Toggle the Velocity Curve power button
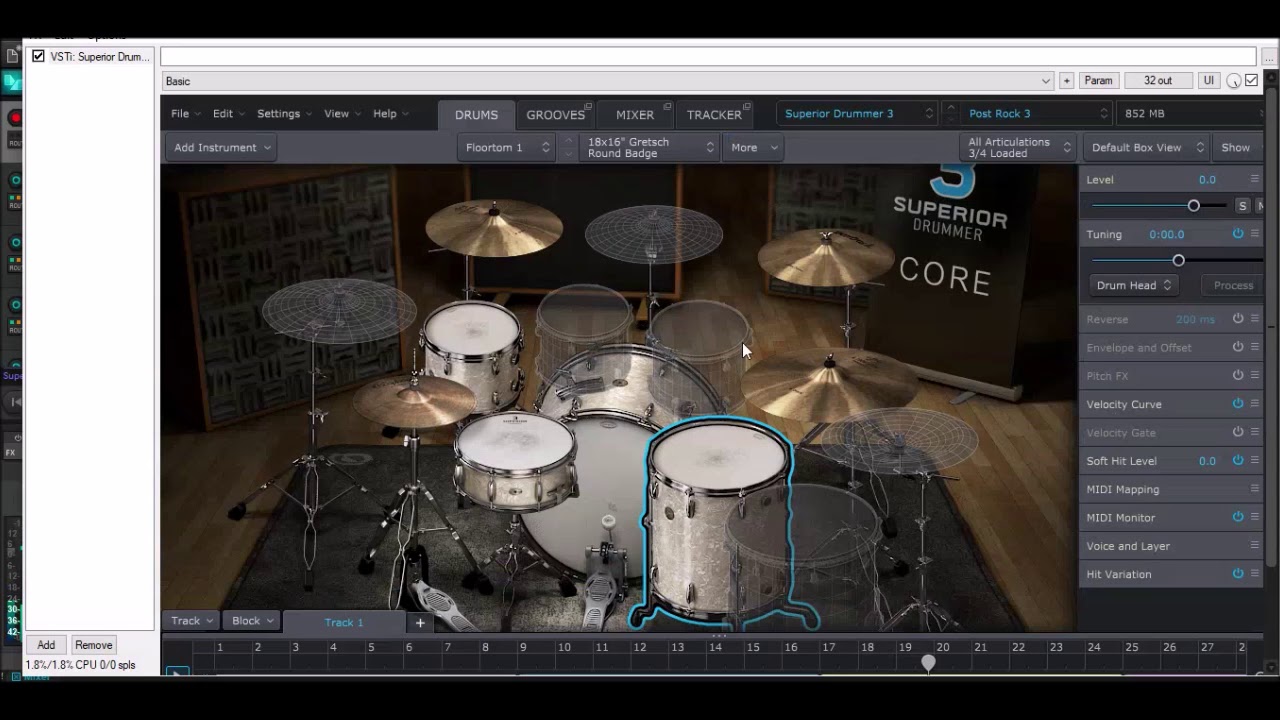This screenshot has height=720, width=1280. click(x=1238, y=404)
